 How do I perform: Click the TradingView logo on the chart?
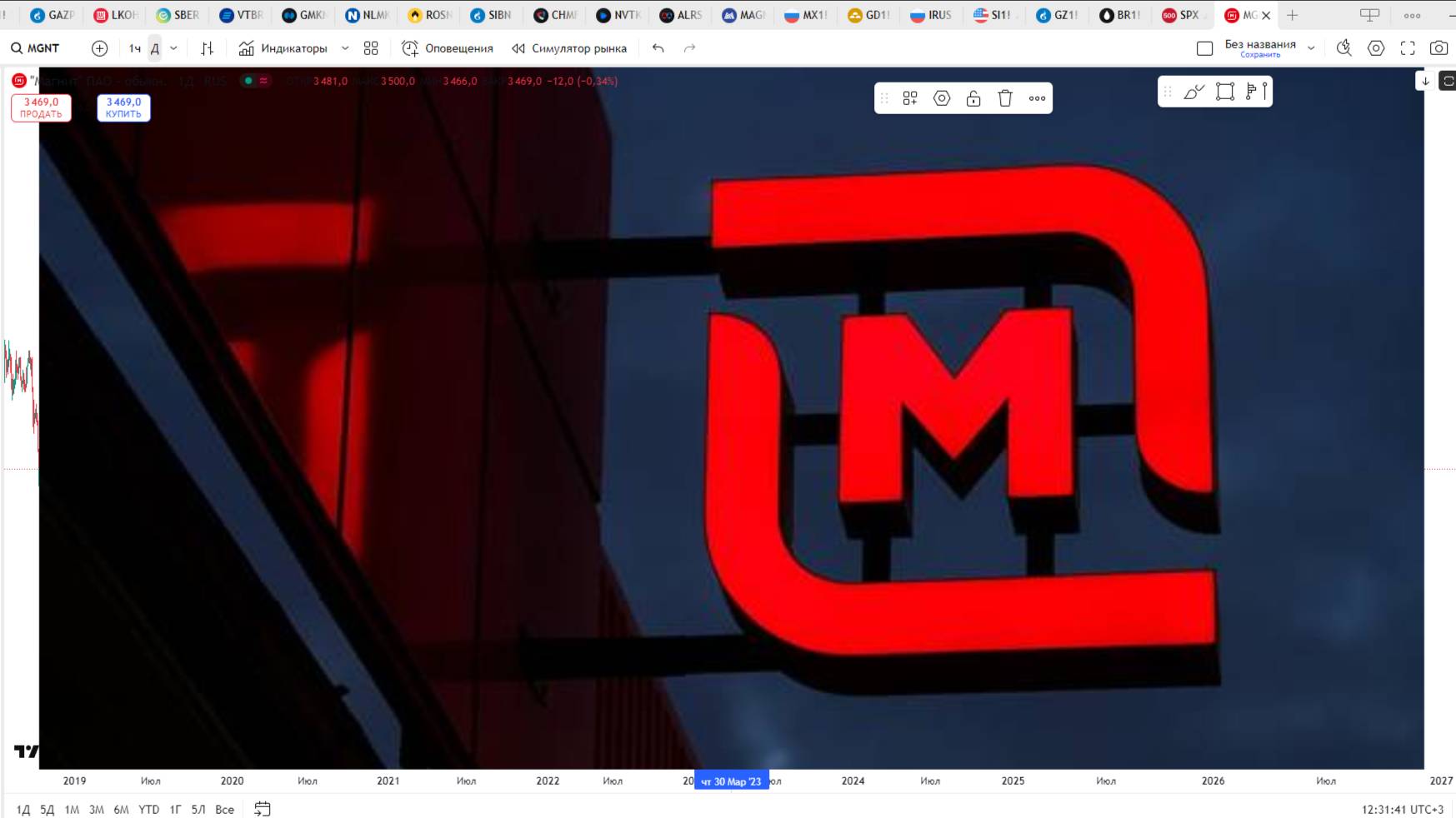(27, 751)
